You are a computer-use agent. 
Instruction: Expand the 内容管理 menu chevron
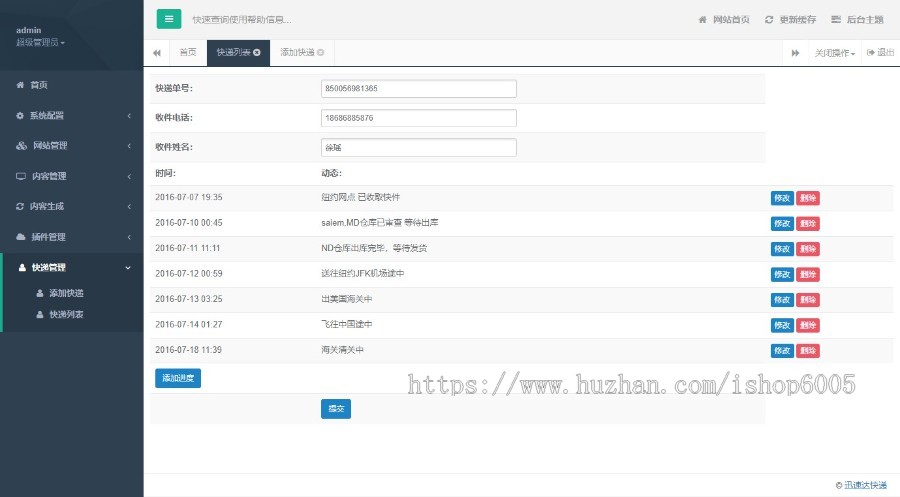pyautogui.click(x=129, y=176)
